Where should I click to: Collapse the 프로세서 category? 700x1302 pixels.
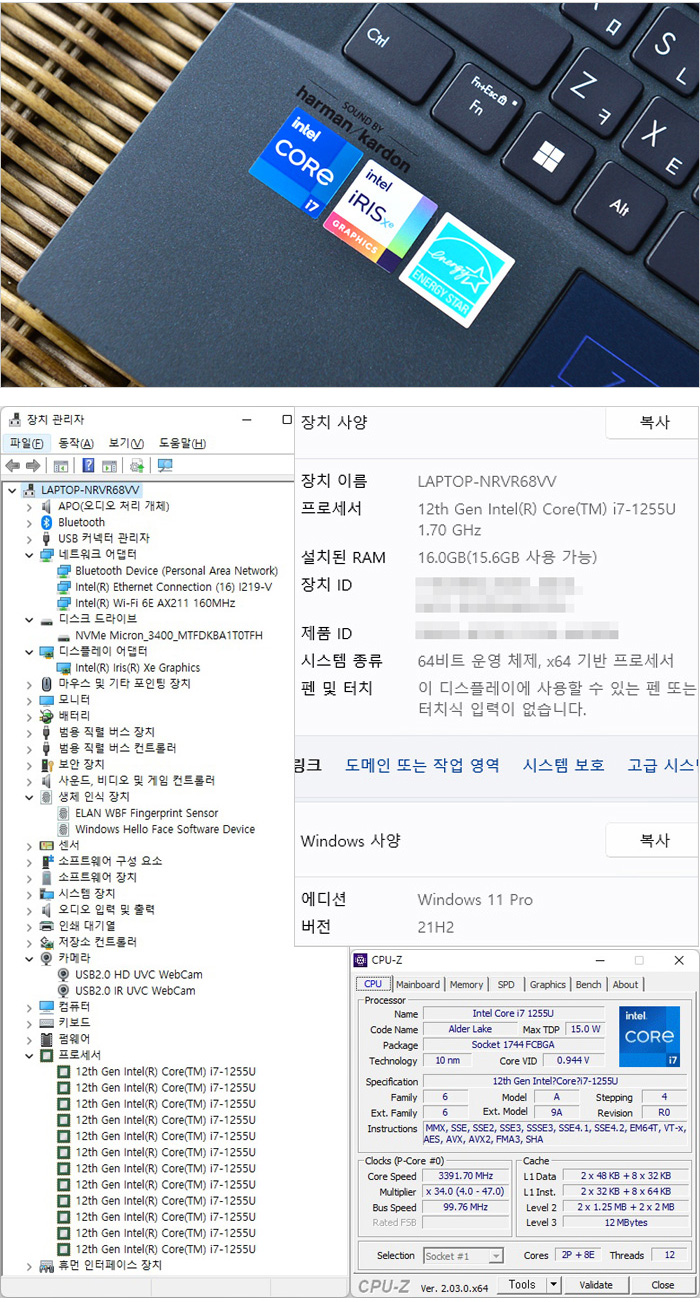(x=30, y=1055)
